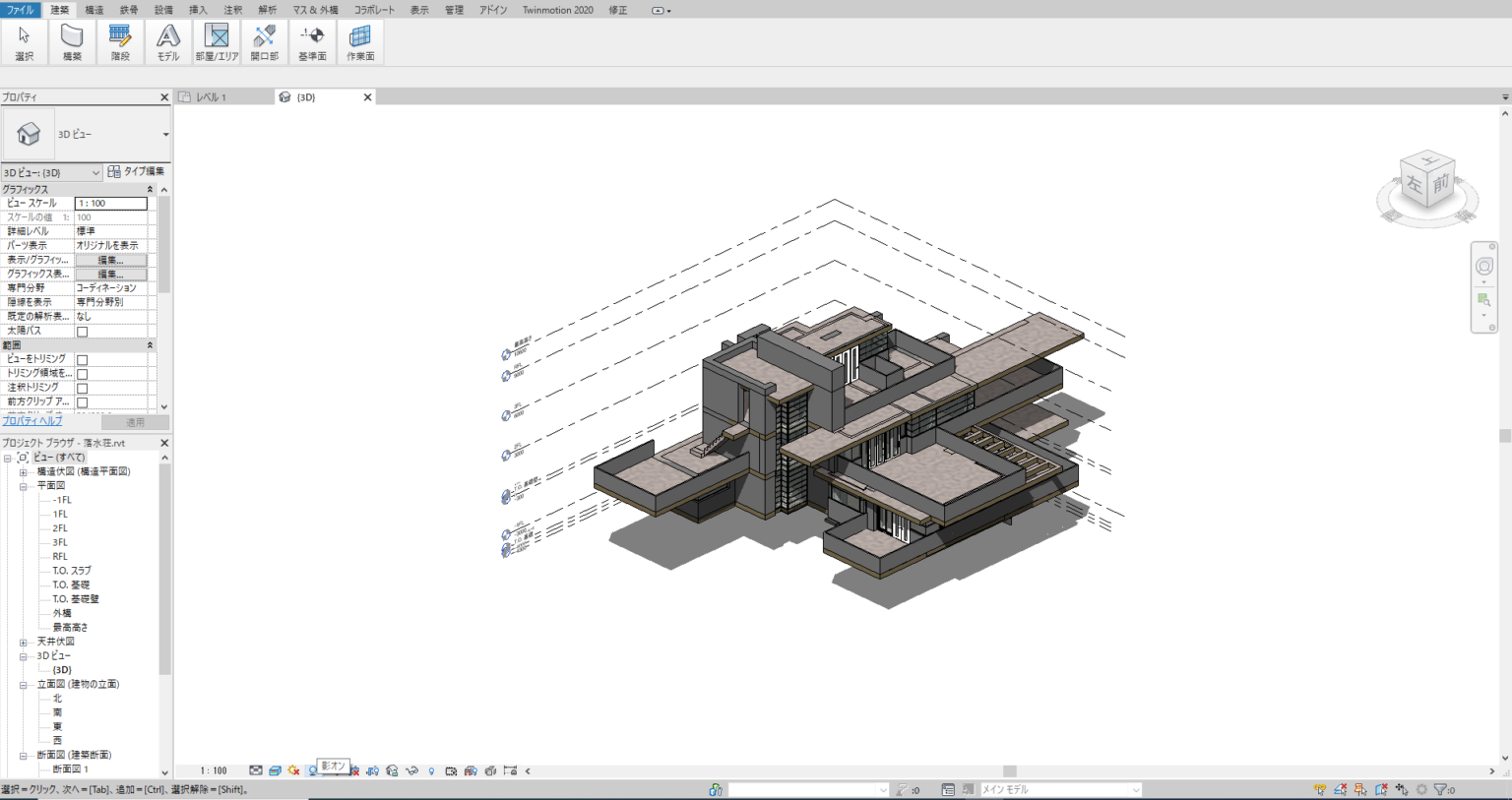Open the モデル (Model) ribbon panel

coord(168,42)
